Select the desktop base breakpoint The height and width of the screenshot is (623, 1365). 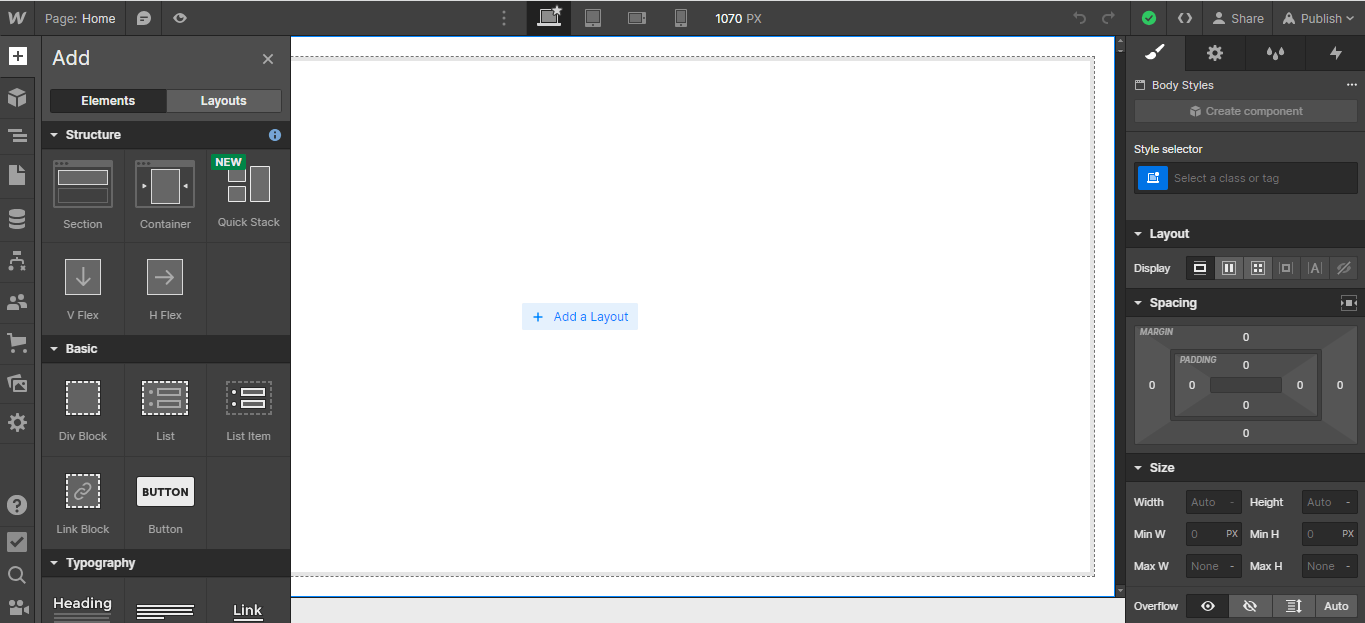click(x=549, y=17)
